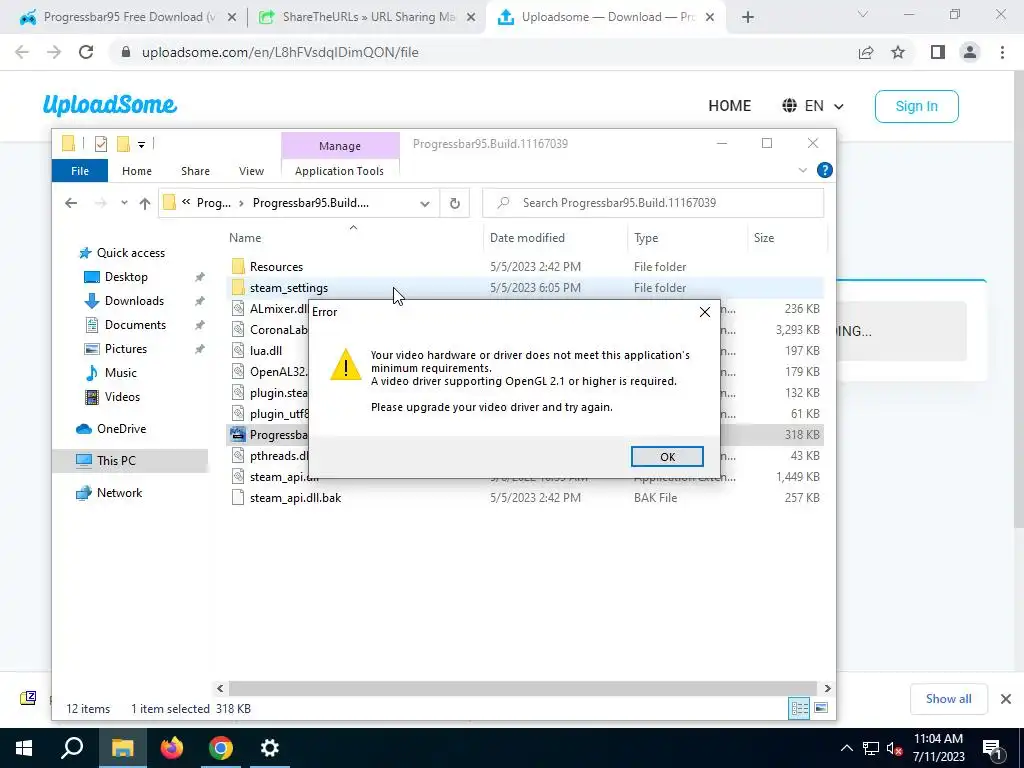
Task: Click the Explorer Back arrow
Action: pos(71,203)
